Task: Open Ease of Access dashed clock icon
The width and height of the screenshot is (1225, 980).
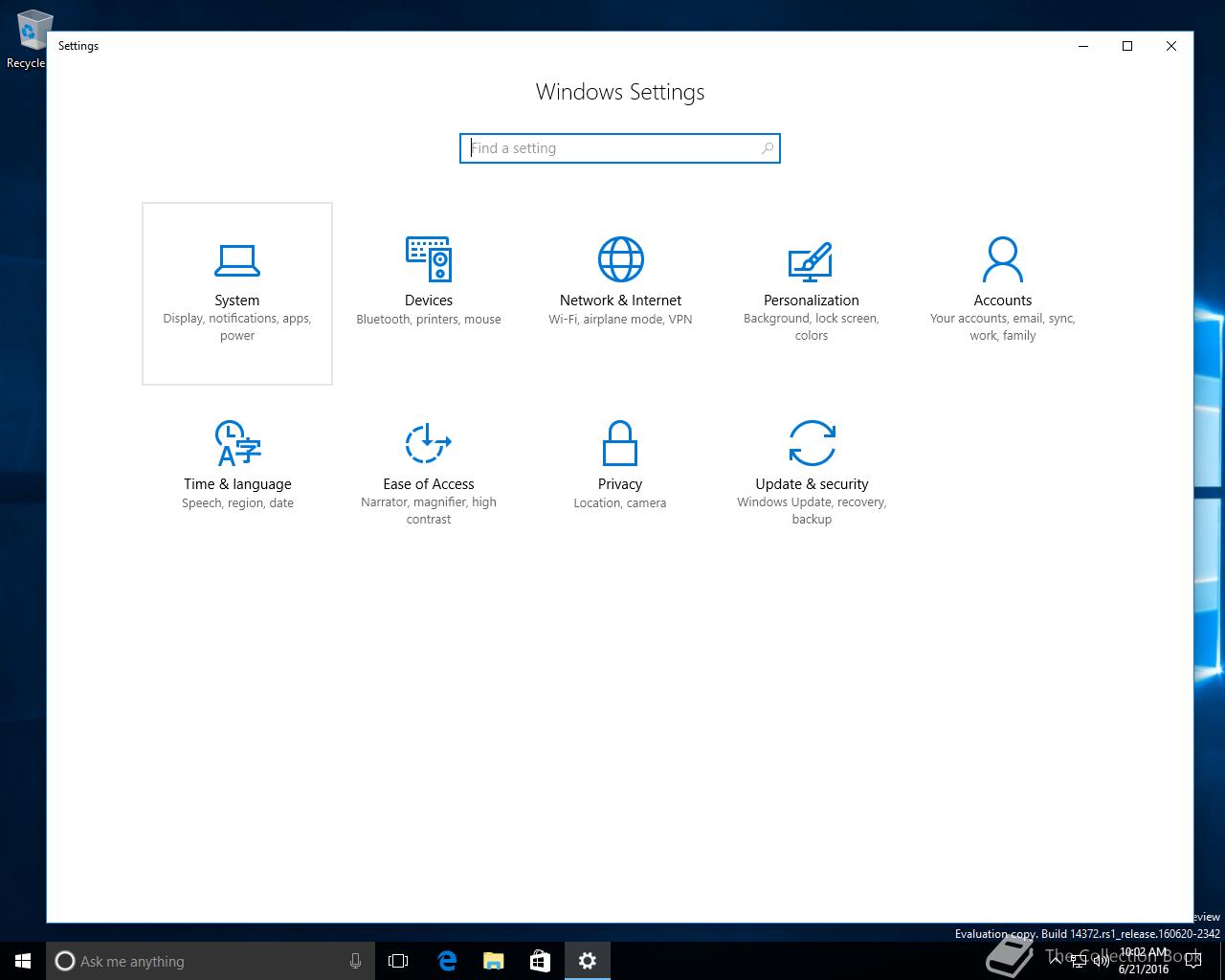Action: tap(428, 443)
